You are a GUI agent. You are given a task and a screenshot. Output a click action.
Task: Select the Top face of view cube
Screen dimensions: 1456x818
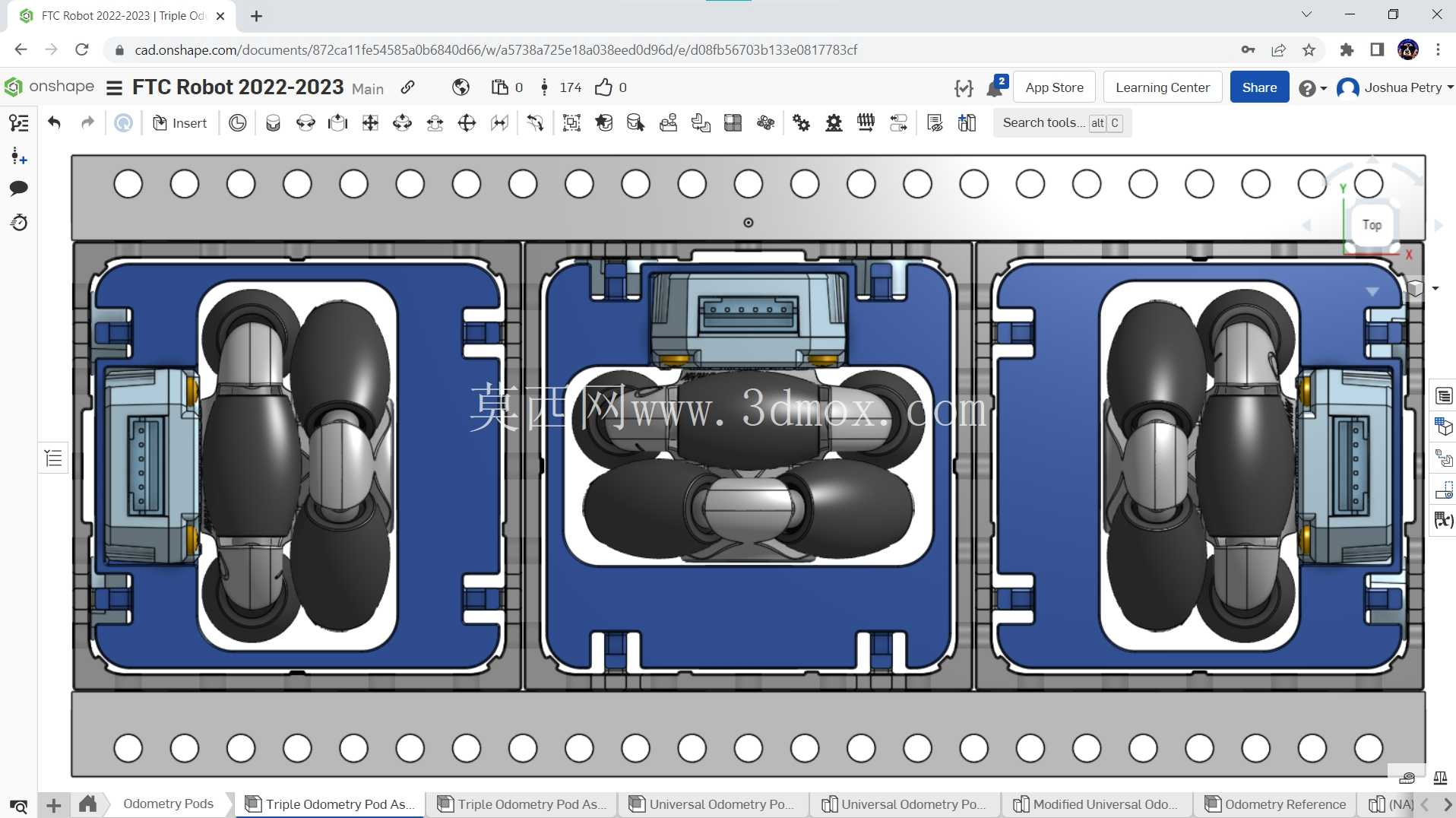(x=1372, y=225)
